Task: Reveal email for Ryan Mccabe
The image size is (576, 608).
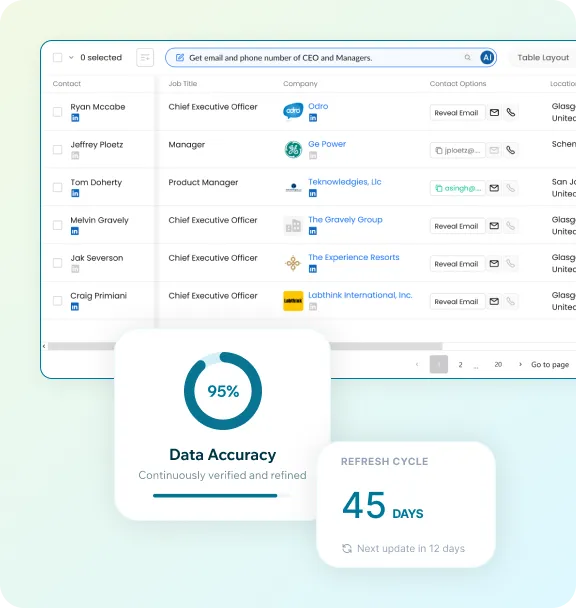Action: [457, 113]
